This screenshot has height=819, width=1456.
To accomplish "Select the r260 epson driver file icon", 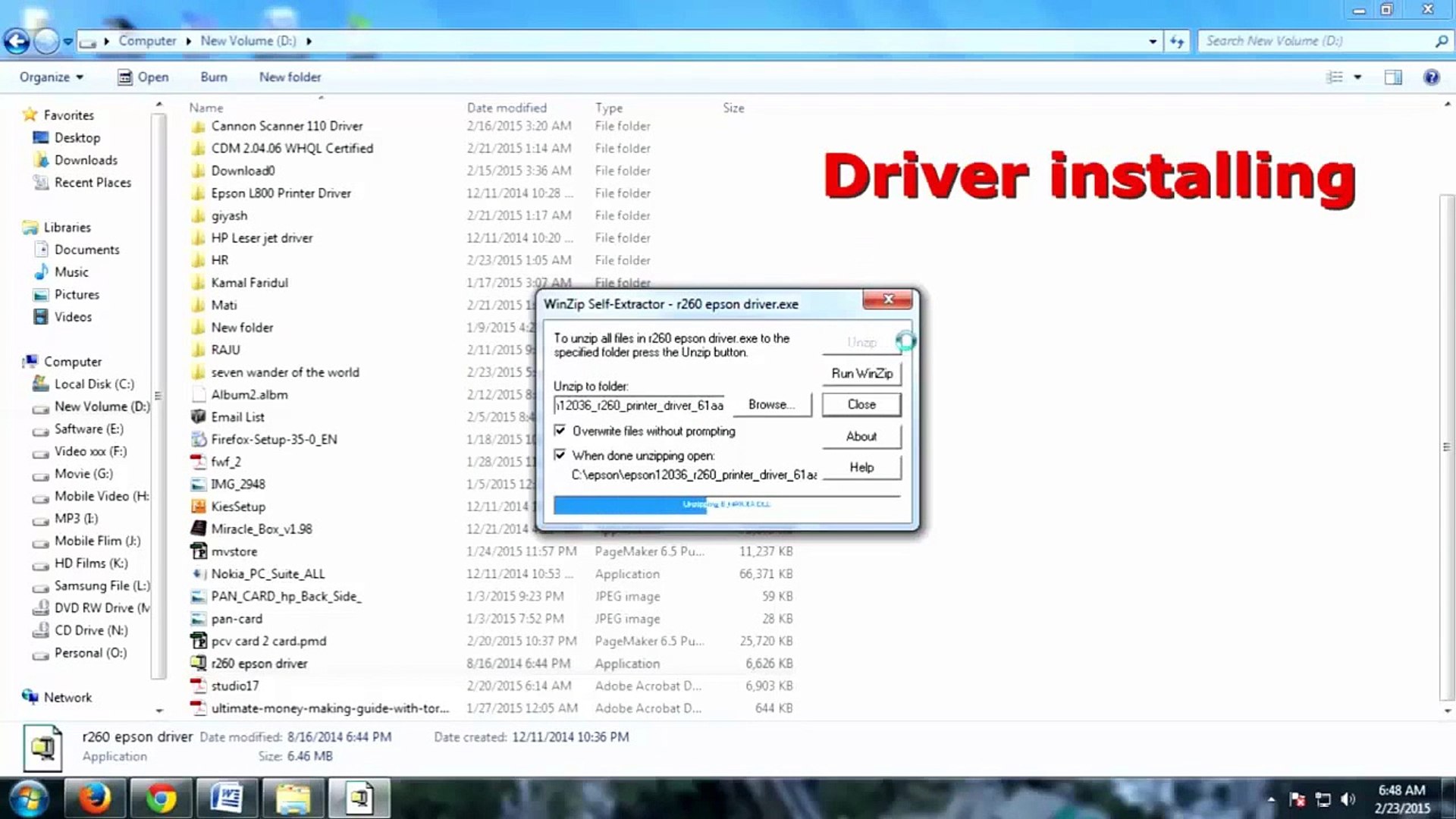I will 199,664.
